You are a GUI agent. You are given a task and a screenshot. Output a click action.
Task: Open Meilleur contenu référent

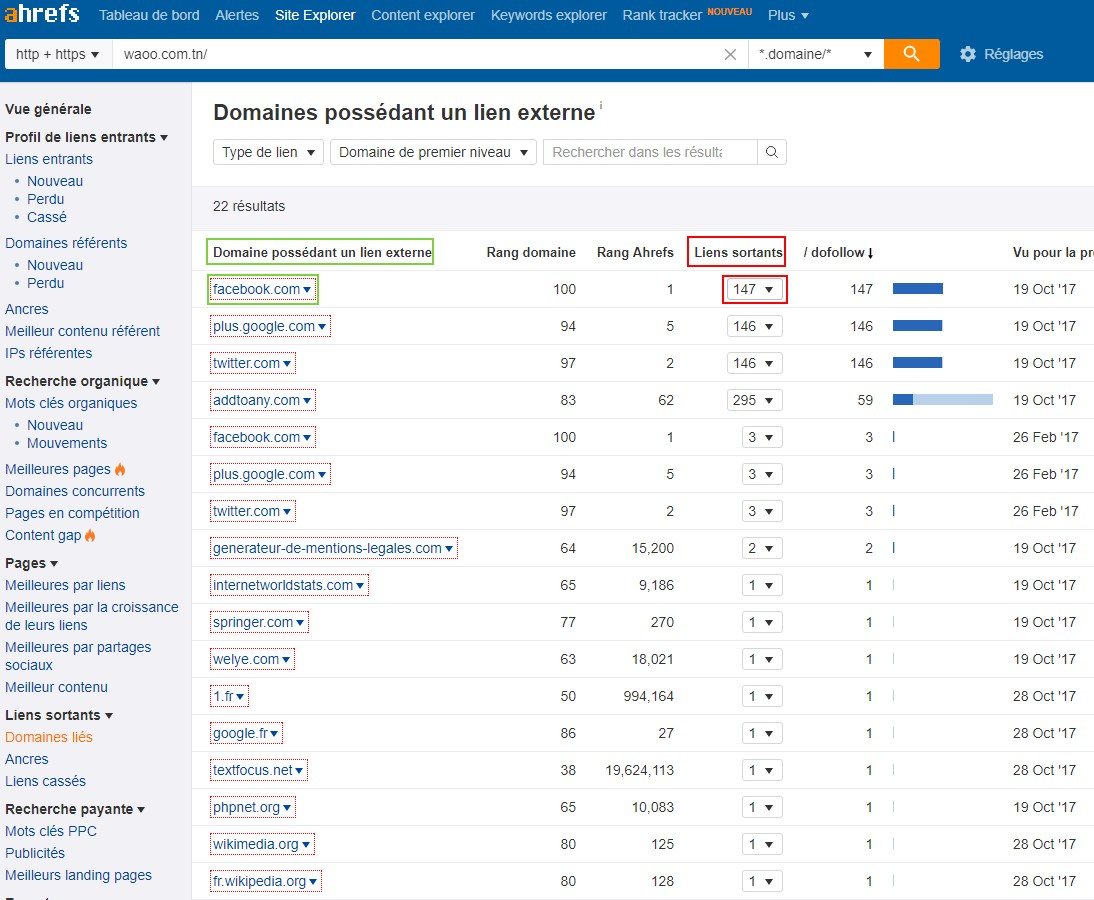[x=82, y=331]
